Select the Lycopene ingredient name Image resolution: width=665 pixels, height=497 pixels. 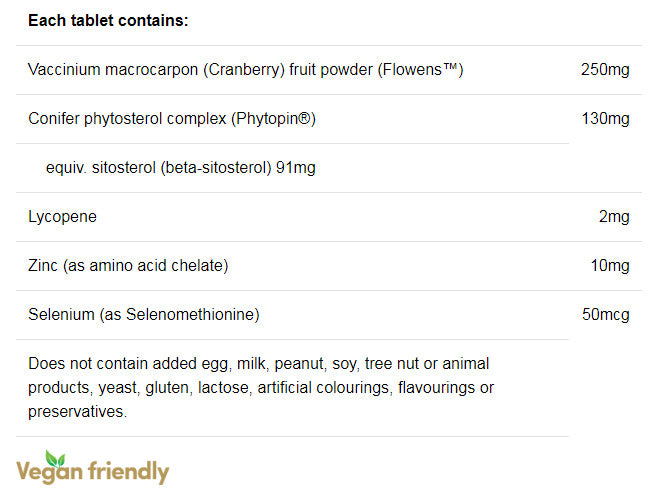point(62,217)
